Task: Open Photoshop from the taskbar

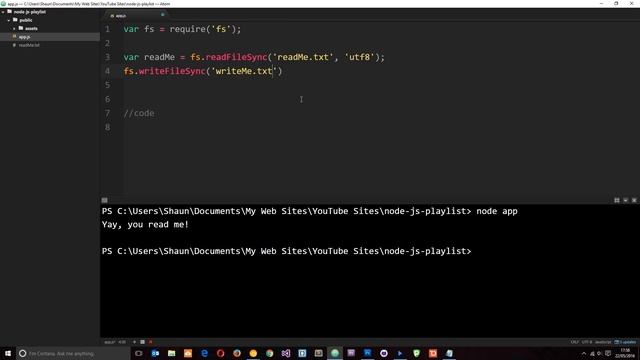Action: pos(367,353)
